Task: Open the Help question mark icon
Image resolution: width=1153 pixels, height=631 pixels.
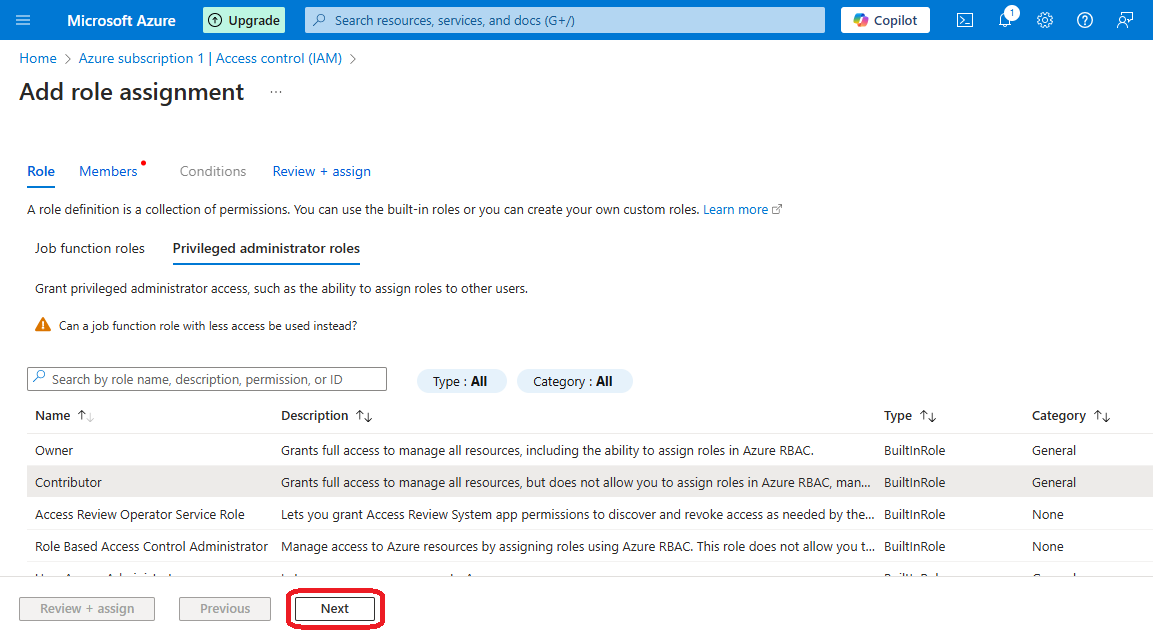Action: click(x=1085, y=20)
